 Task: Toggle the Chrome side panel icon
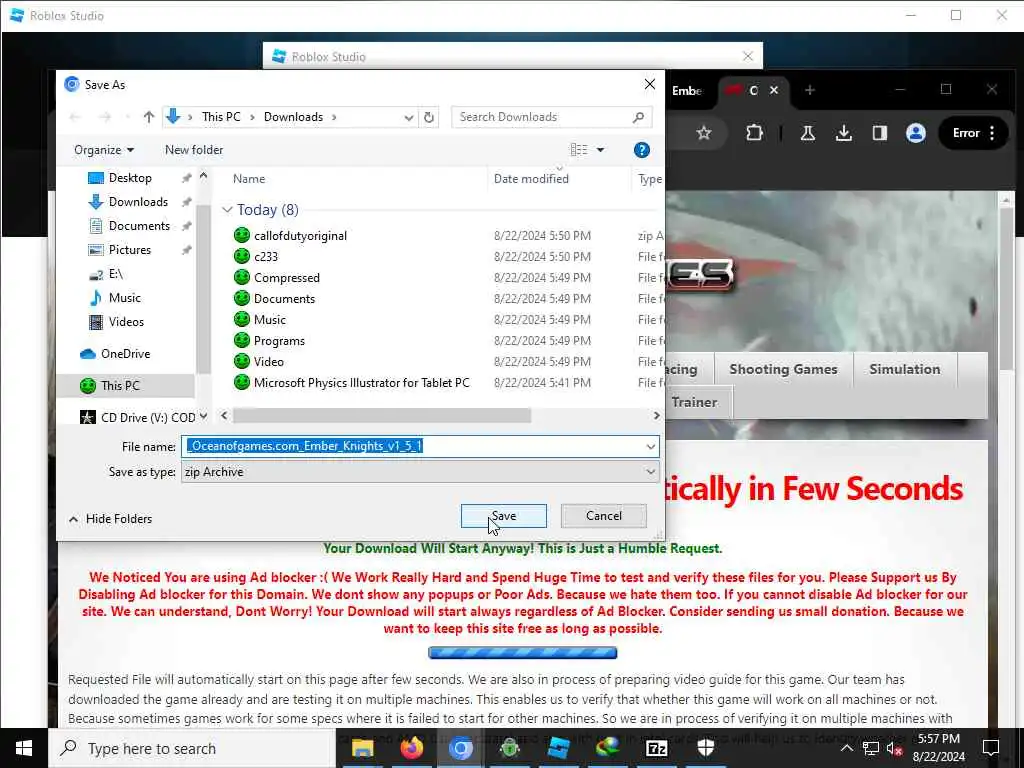[880, 133]
